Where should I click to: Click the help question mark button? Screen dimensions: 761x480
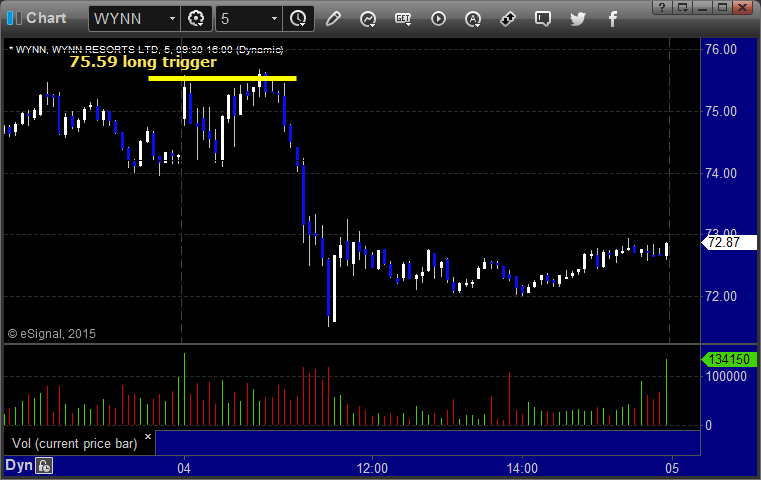click(x=662, y=7)
